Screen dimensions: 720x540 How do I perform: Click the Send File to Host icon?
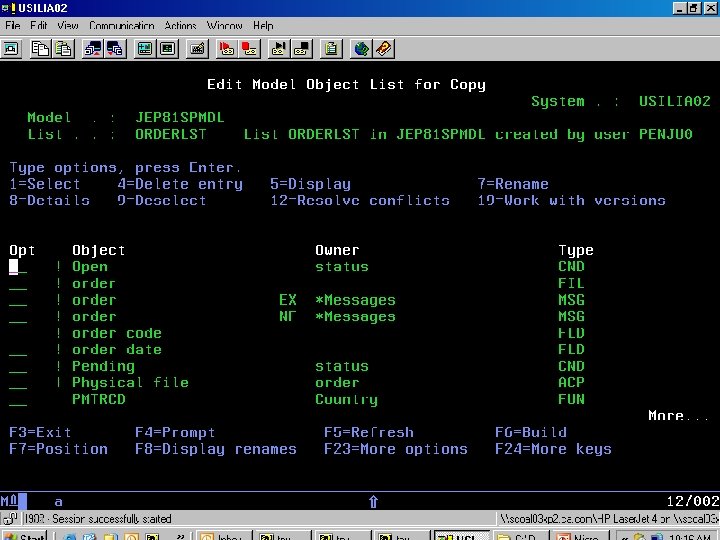coord(93,49)
